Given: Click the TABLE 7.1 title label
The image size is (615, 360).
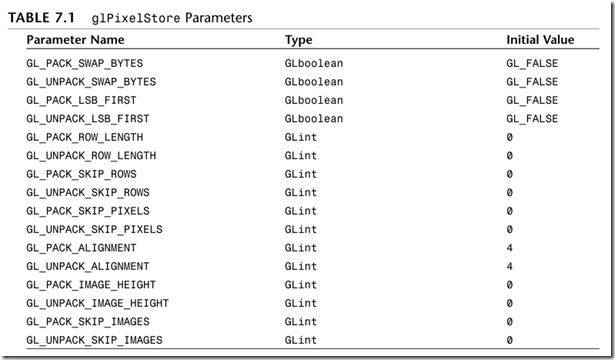Looking at the screenshot, I should pyautogui.click(x=42, y=18).
